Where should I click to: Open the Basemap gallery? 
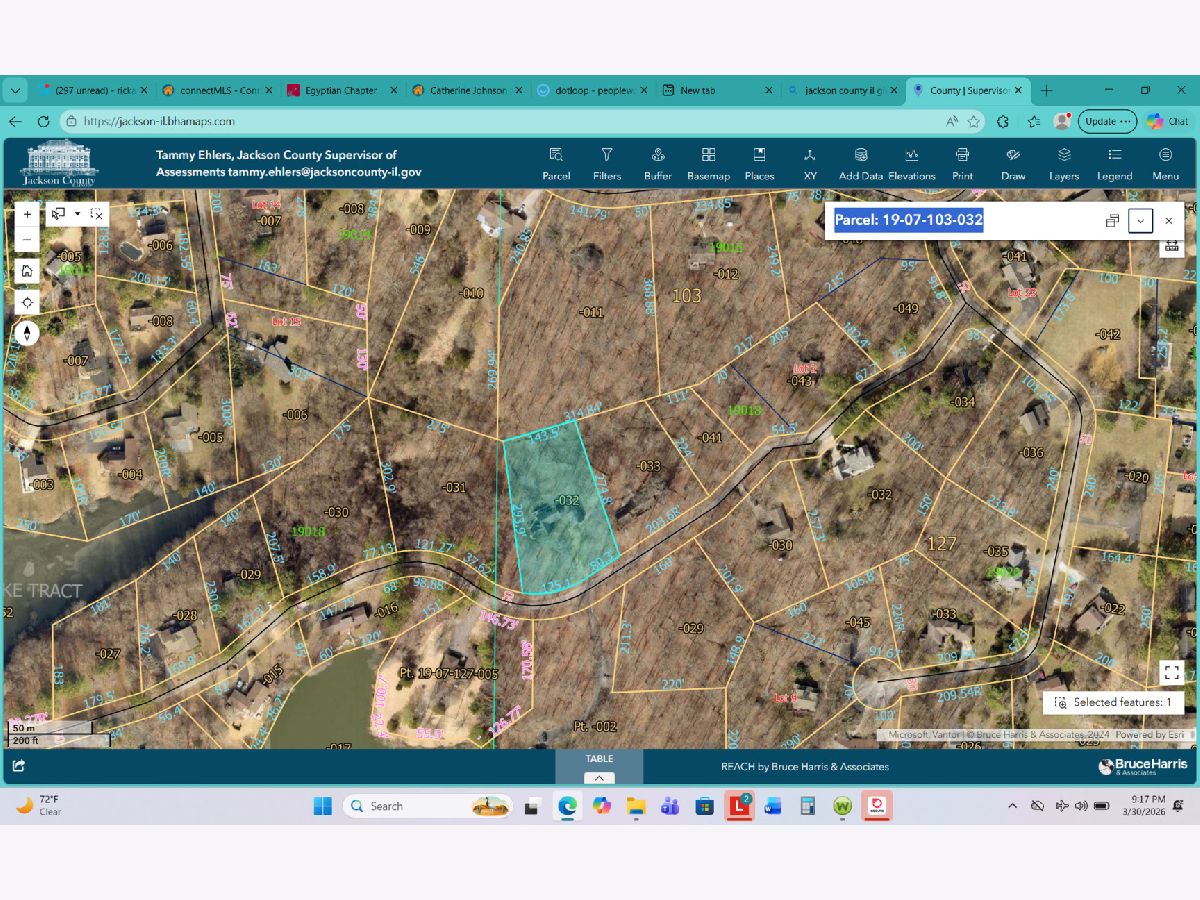[708, 163]
